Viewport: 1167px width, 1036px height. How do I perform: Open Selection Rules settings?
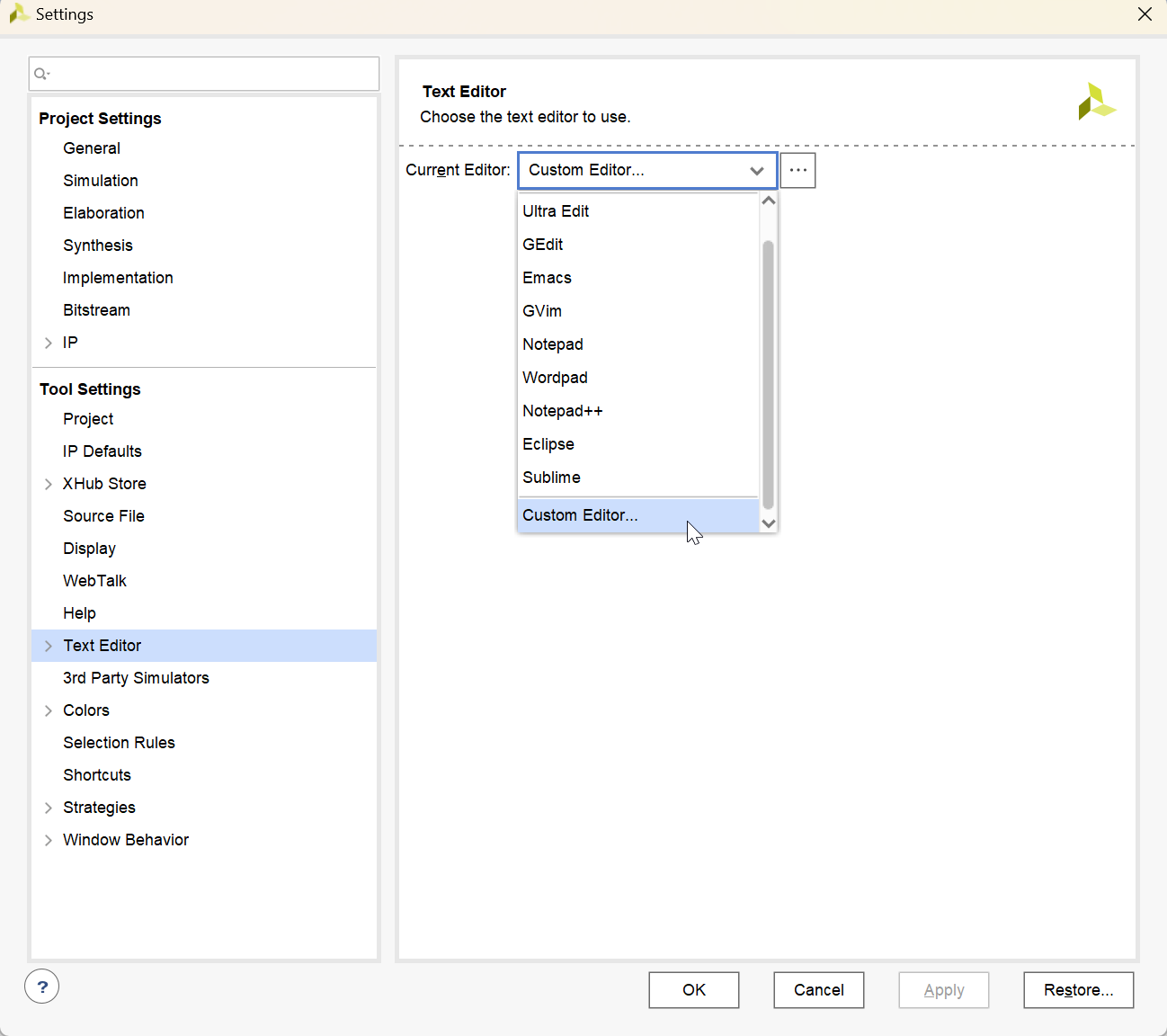pyautogui.click(x=119, y=743)
